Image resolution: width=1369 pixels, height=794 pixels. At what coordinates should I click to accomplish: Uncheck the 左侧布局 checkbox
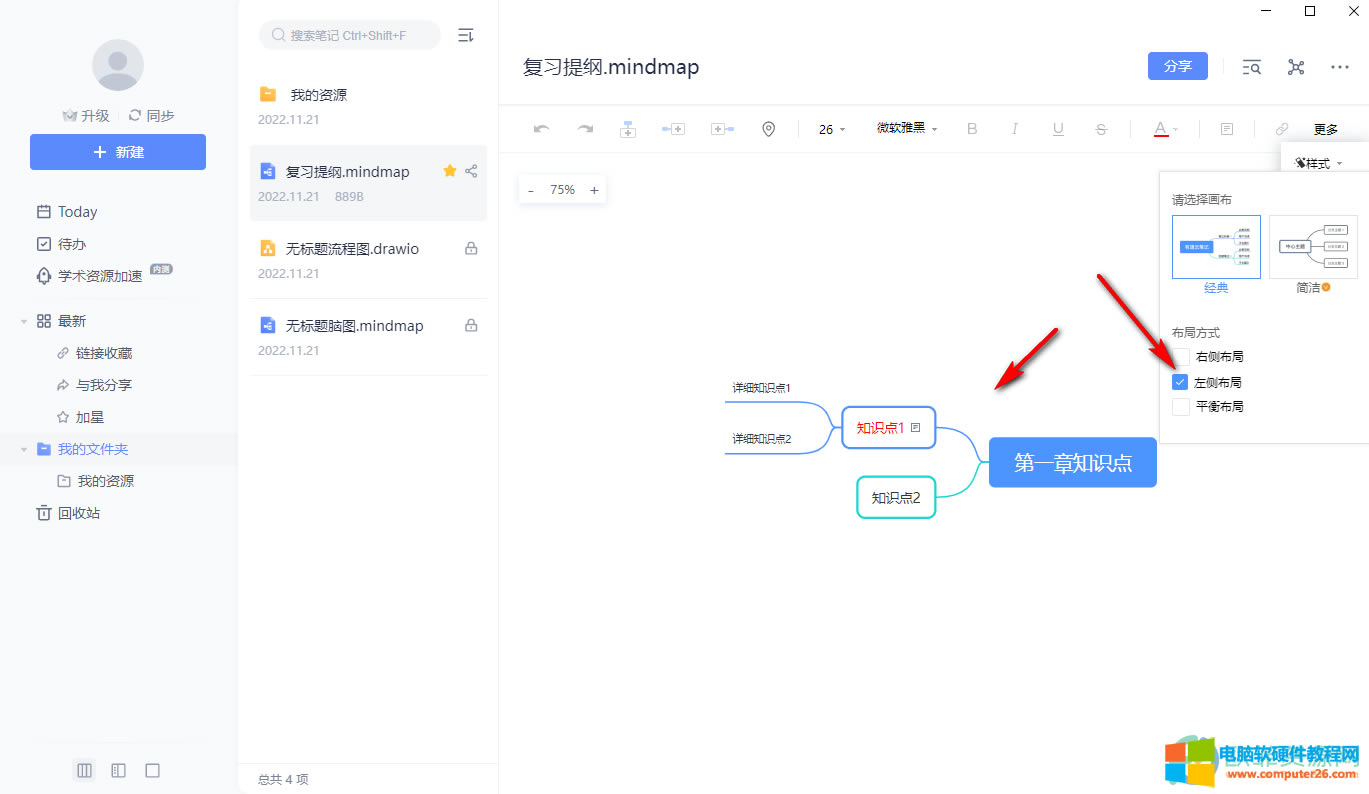click(1181, 382)
